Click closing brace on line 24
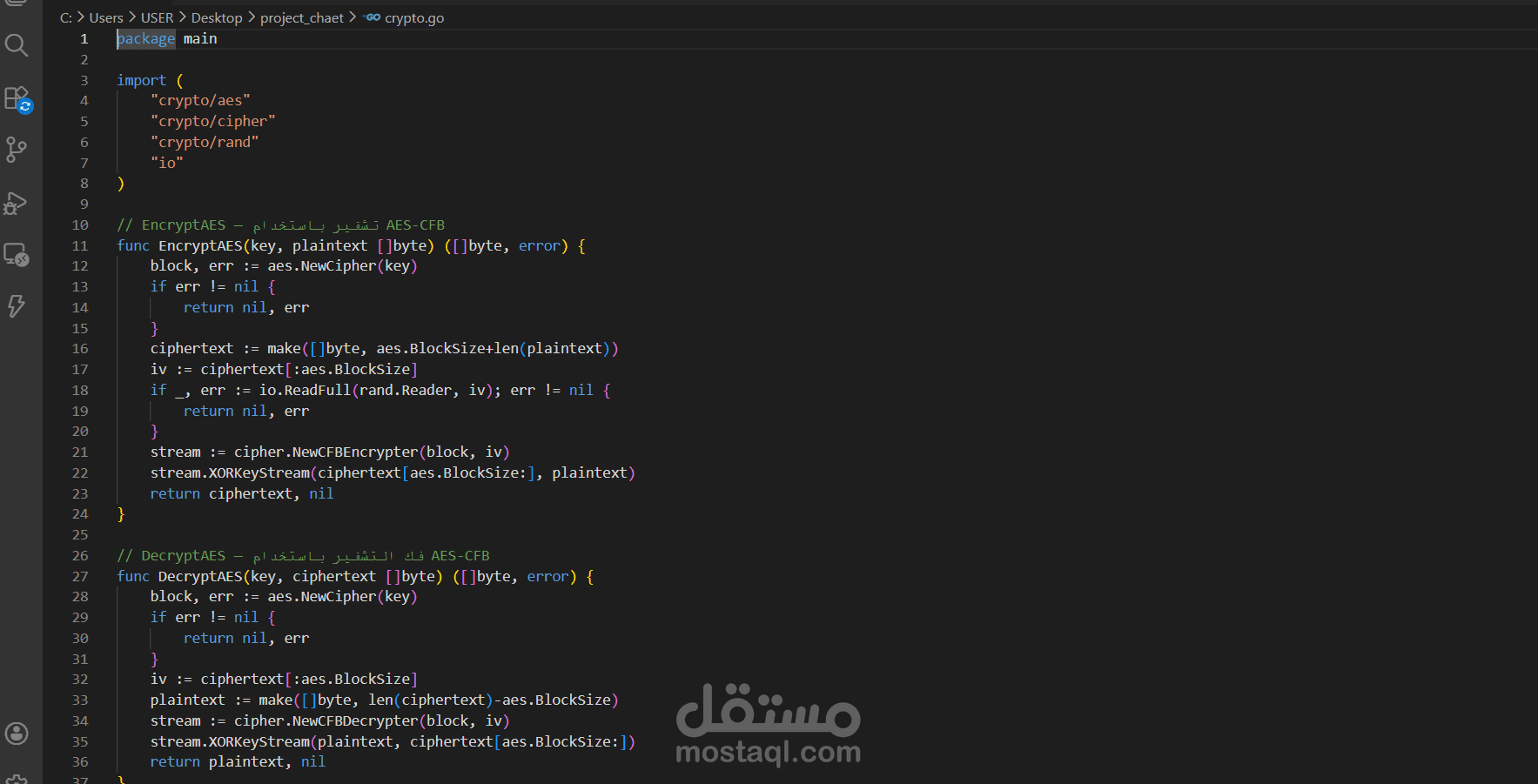The height and width of the screenshot is (784, 1538). click(x=121, y=514)
